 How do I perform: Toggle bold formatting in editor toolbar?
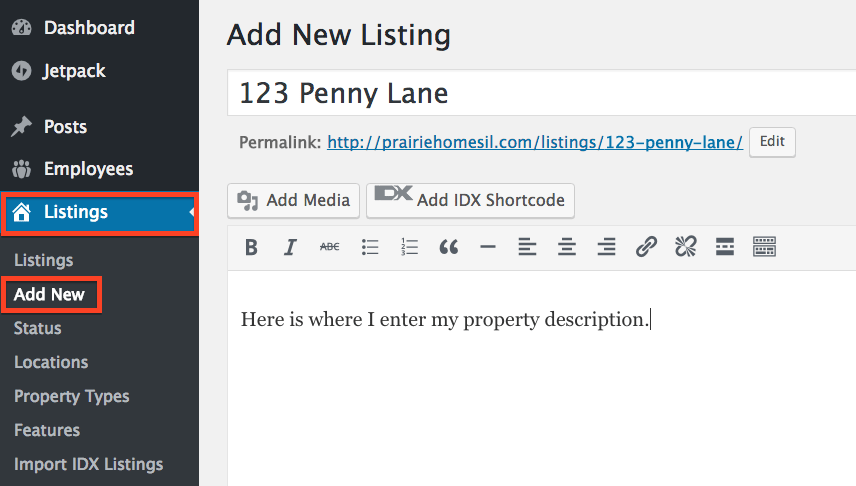tap(251, 247)
